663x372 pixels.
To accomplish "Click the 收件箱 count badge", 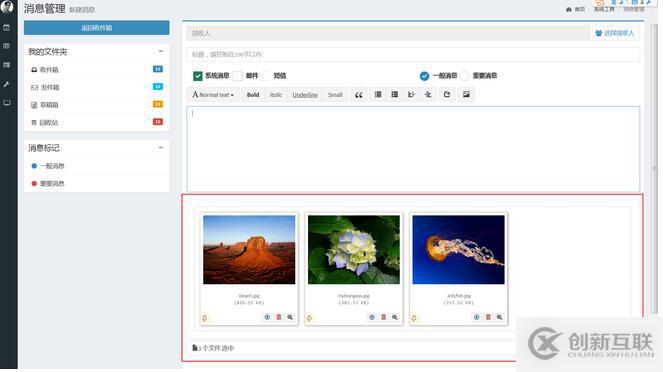I will 158,69.
